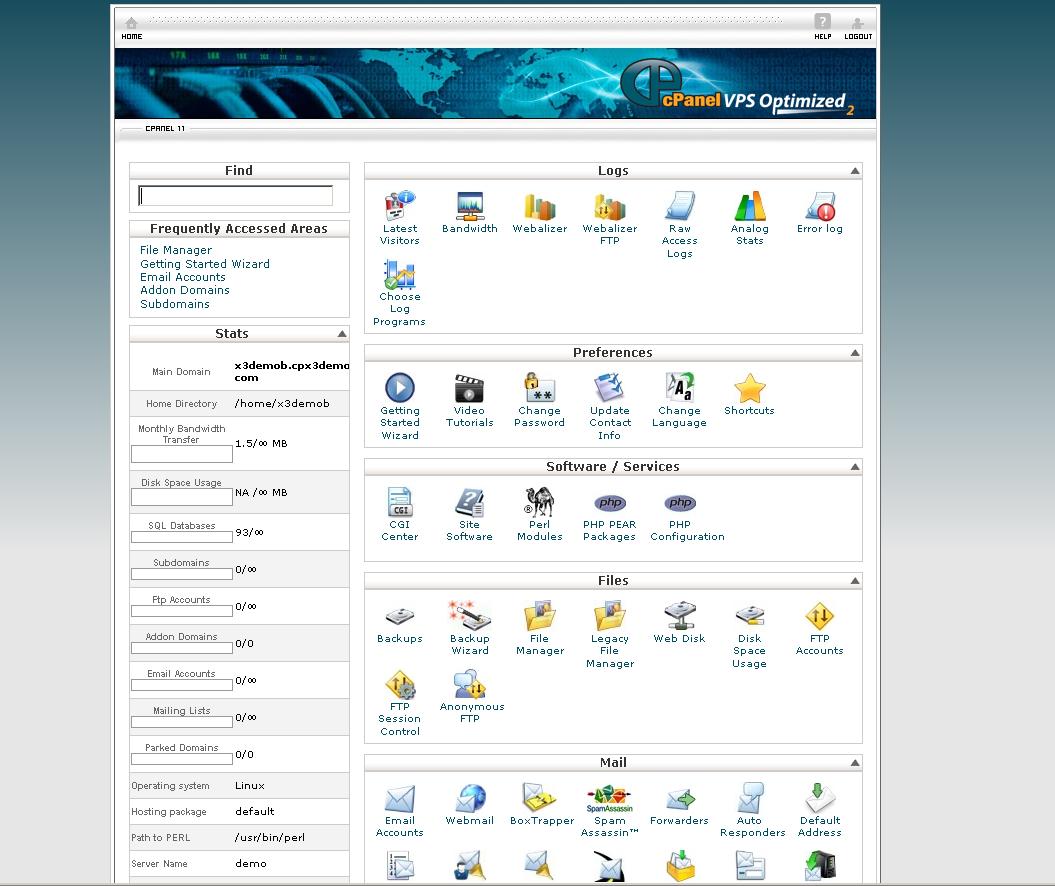Open the Webalizer FTP stats icon
The width and height of the screenshot is (1055, 886).
pyautogui.click(x=610, y=206)
